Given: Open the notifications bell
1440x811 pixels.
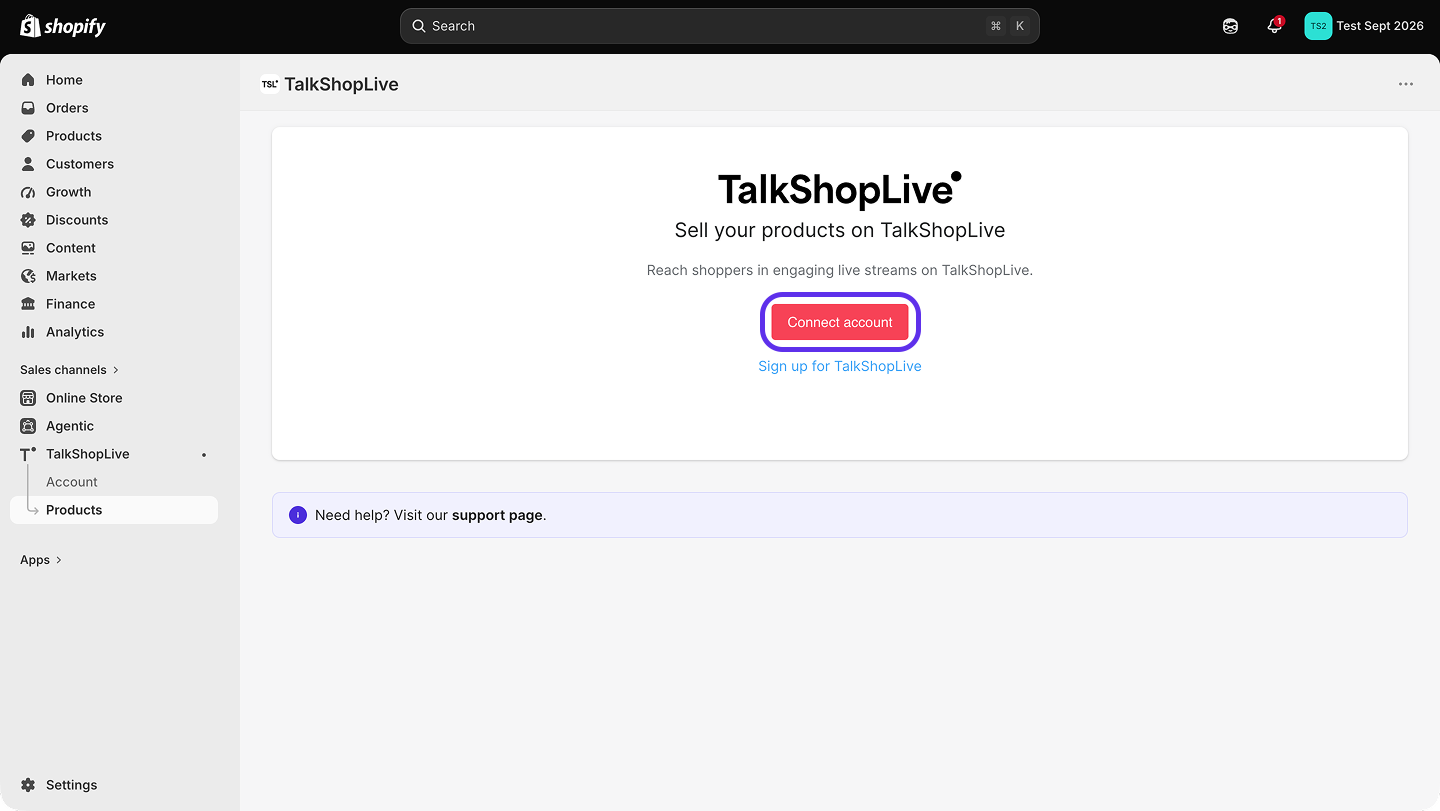Looking at the screenshot, I should pos(1274,26).
